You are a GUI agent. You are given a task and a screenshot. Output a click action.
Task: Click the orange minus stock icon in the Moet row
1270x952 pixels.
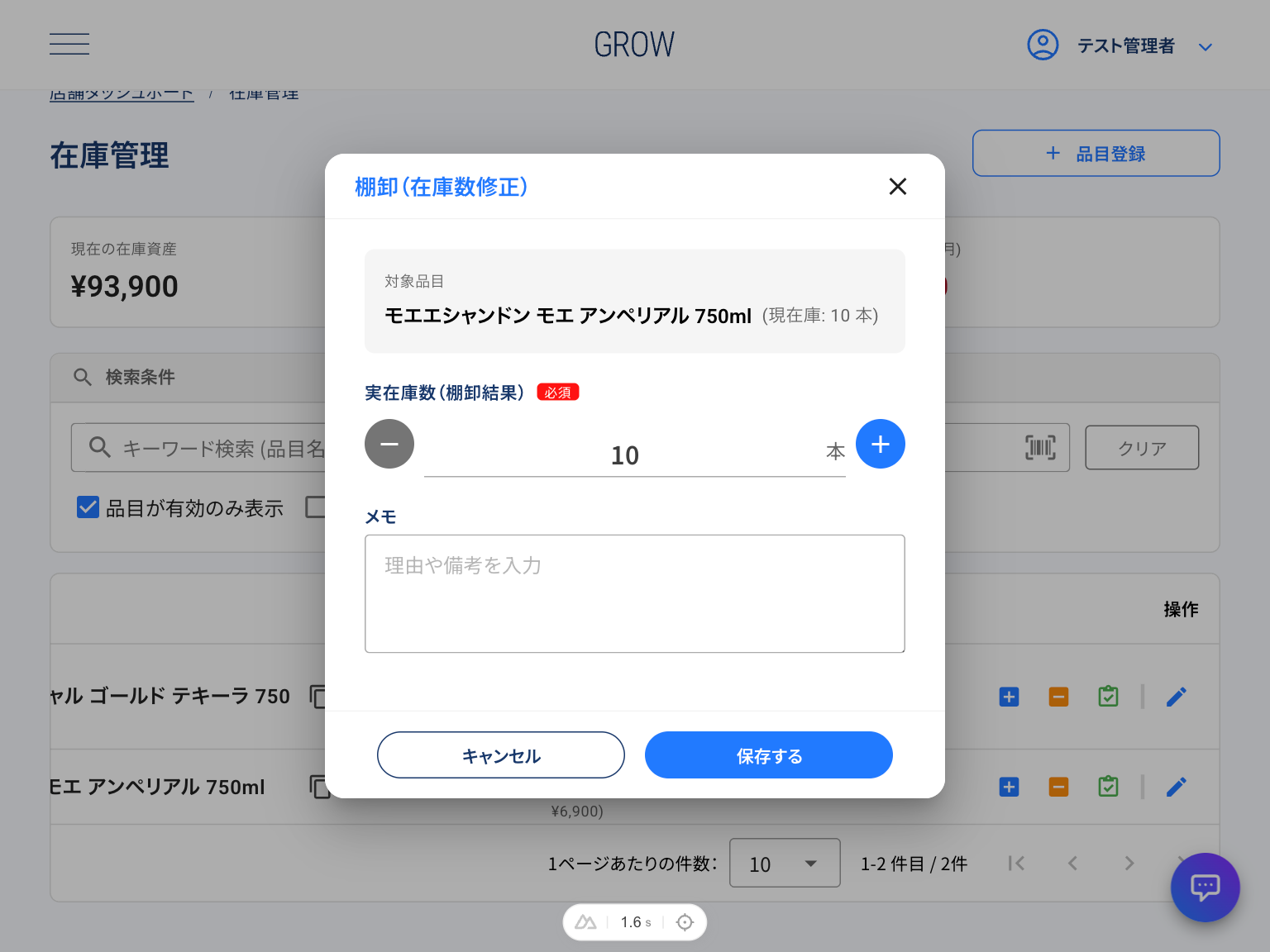pos(1058,787)
